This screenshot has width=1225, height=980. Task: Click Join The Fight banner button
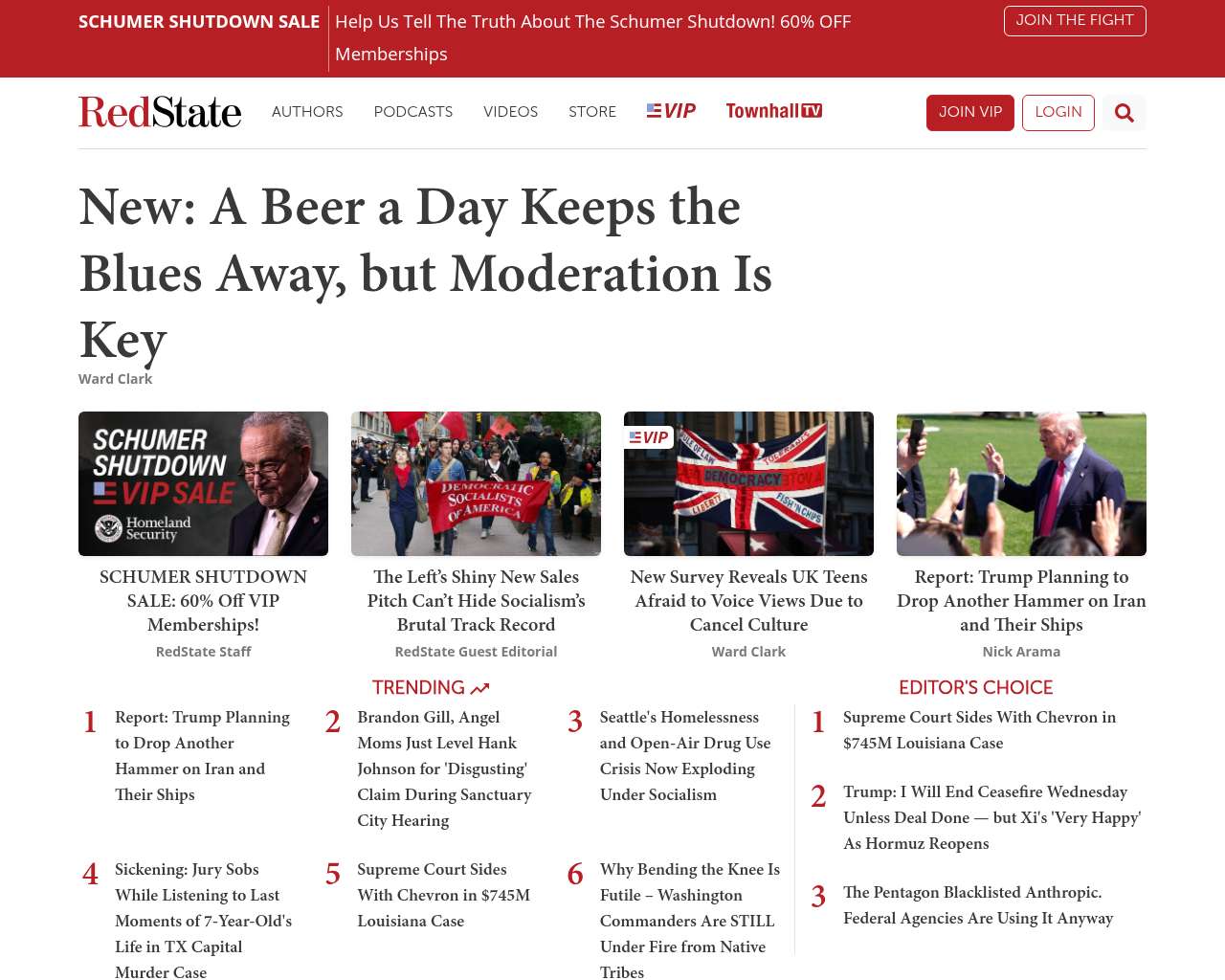pos(1075,21)
